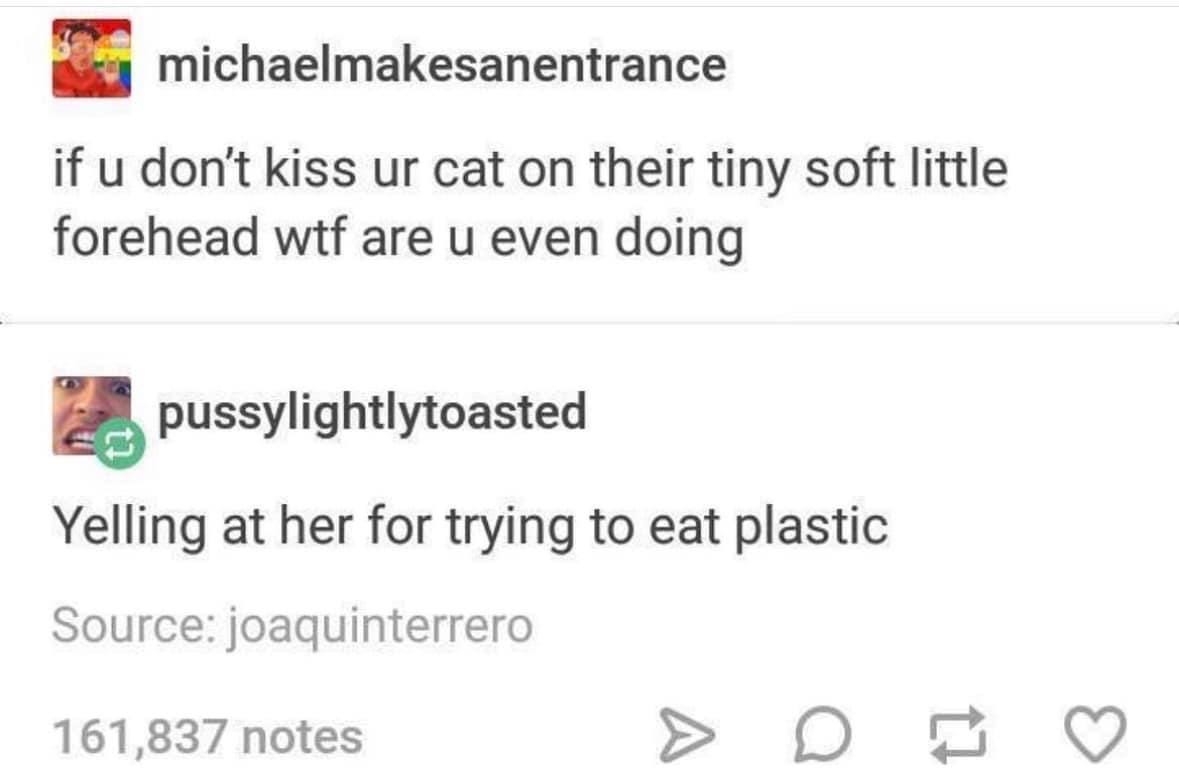Open michaelmakesanentrance's avatar picture
Screen dimensions: 1179x783
click(92, 59)
